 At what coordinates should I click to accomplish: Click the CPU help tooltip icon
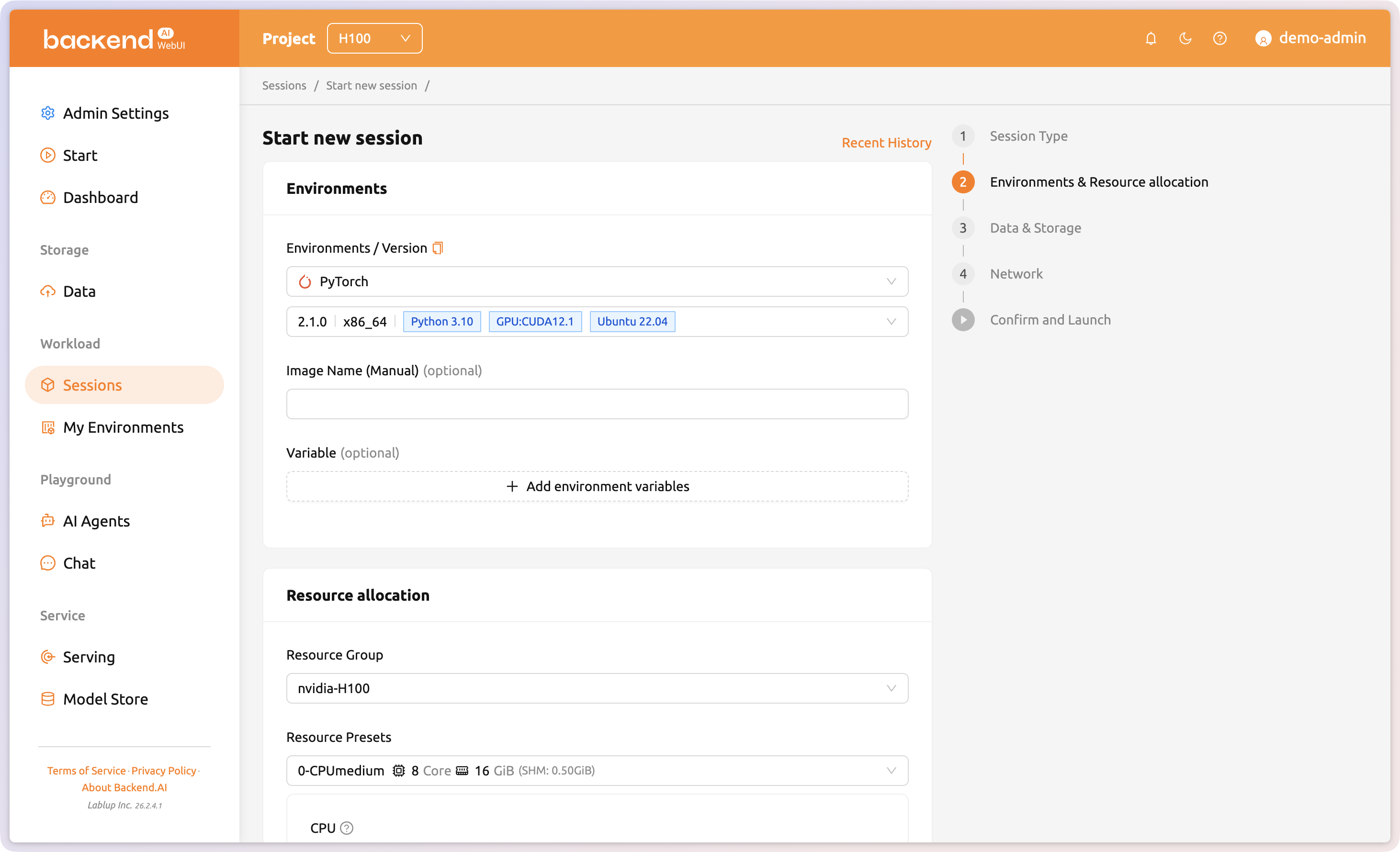347,828
